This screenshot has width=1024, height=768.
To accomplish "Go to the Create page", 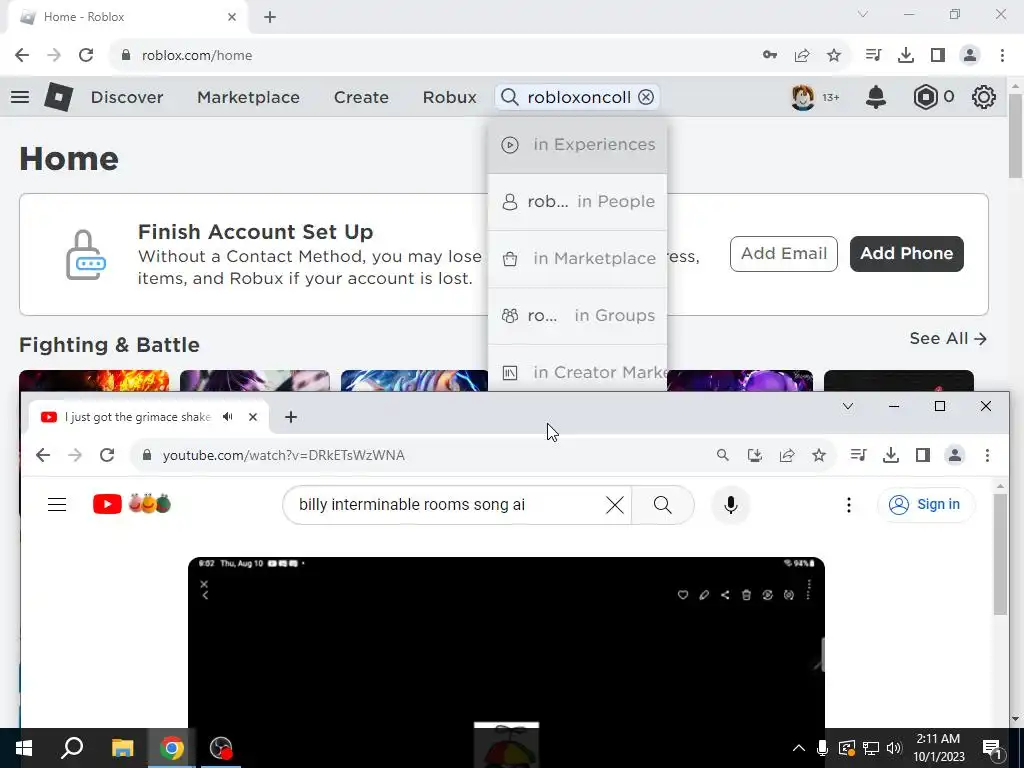I will coord(361,97).
